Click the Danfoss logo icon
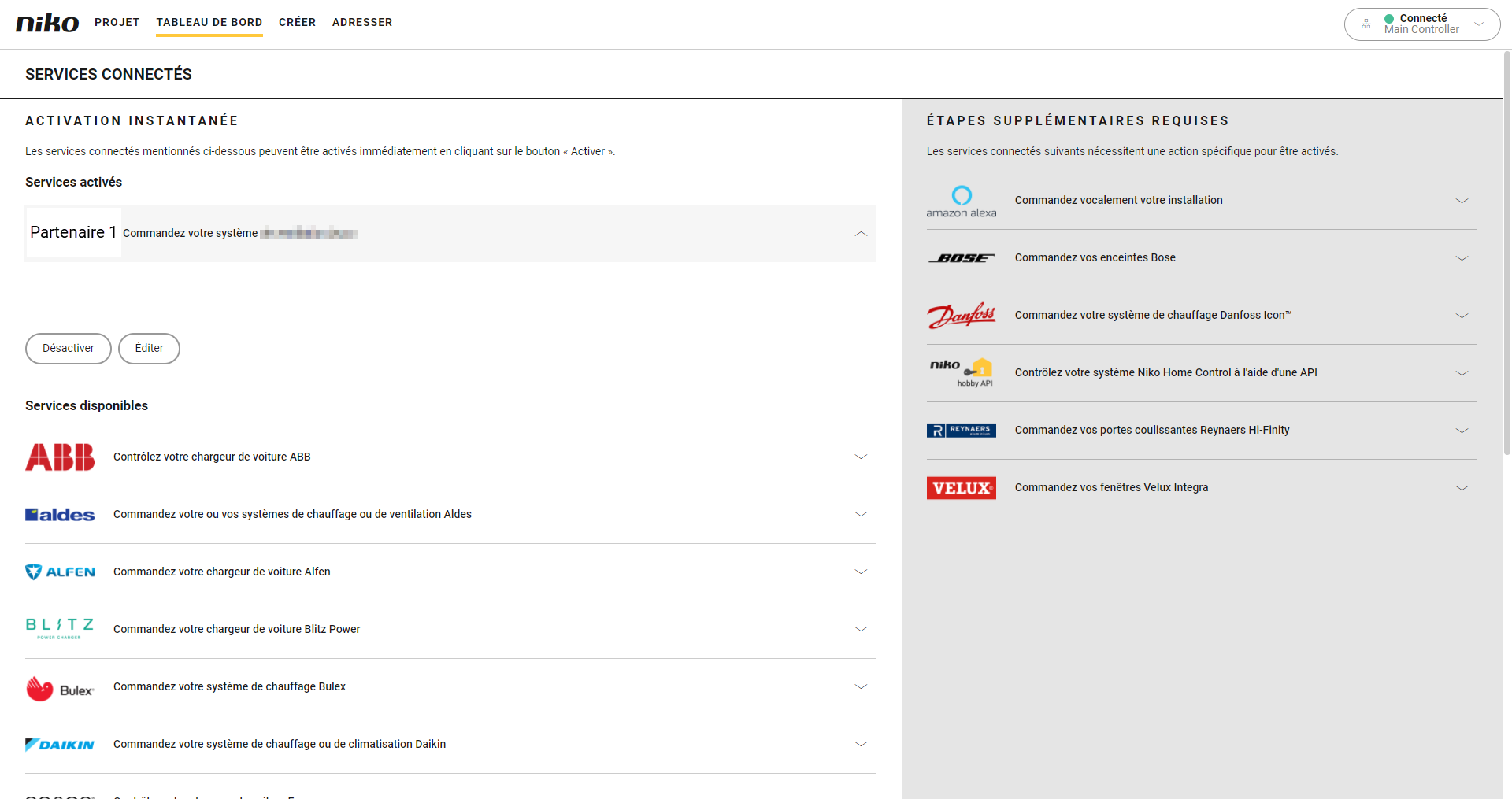The height and width of the screenshot is (799, 1512). click(961, 316)
